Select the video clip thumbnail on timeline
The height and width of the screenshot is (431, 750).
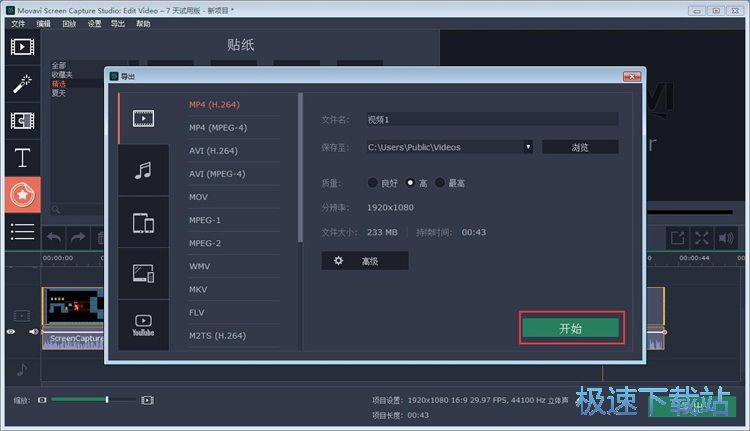(74, 306)
